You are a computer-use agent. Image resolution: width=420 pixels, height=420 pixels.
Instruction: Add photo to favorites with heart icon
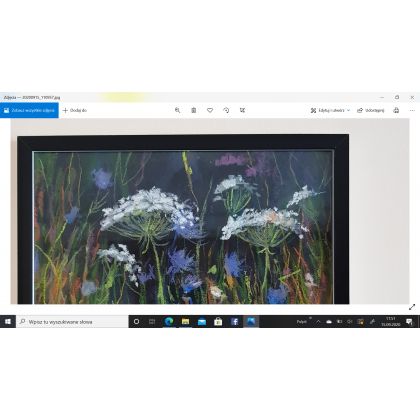210,110
